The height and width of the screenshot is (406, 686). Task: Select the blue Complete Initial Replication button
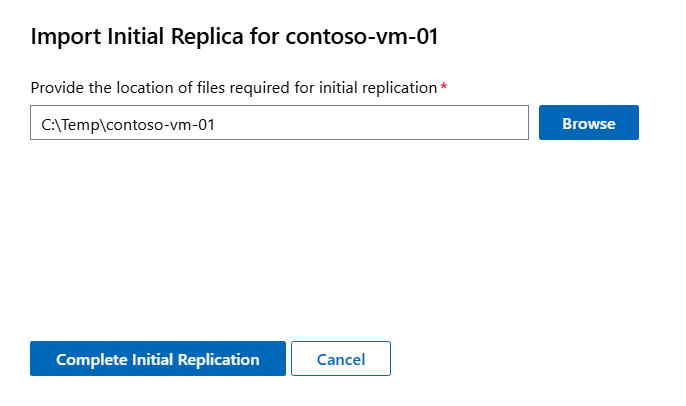(x=158, y=359)
